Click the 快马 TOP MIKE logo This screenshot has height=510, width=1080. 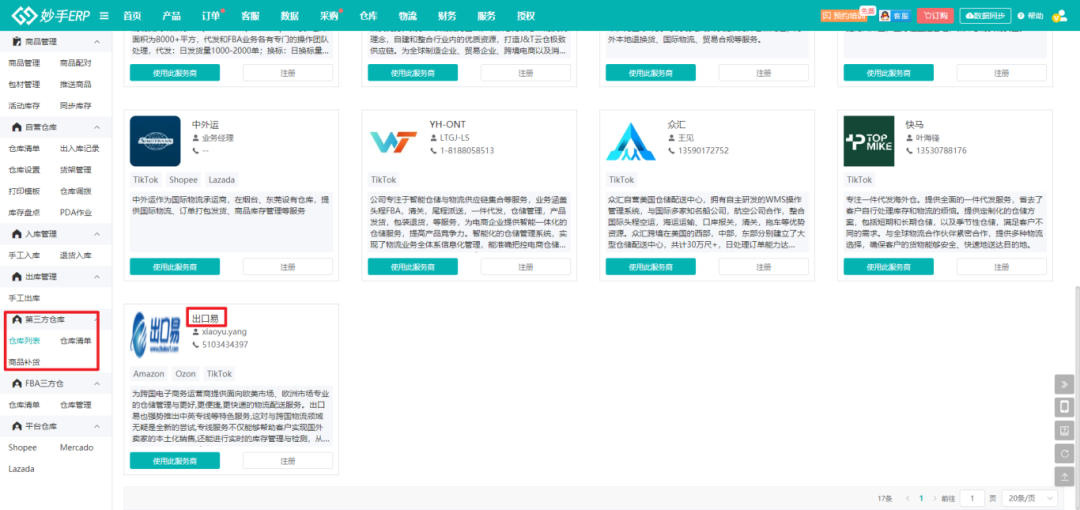click(869, 141)
